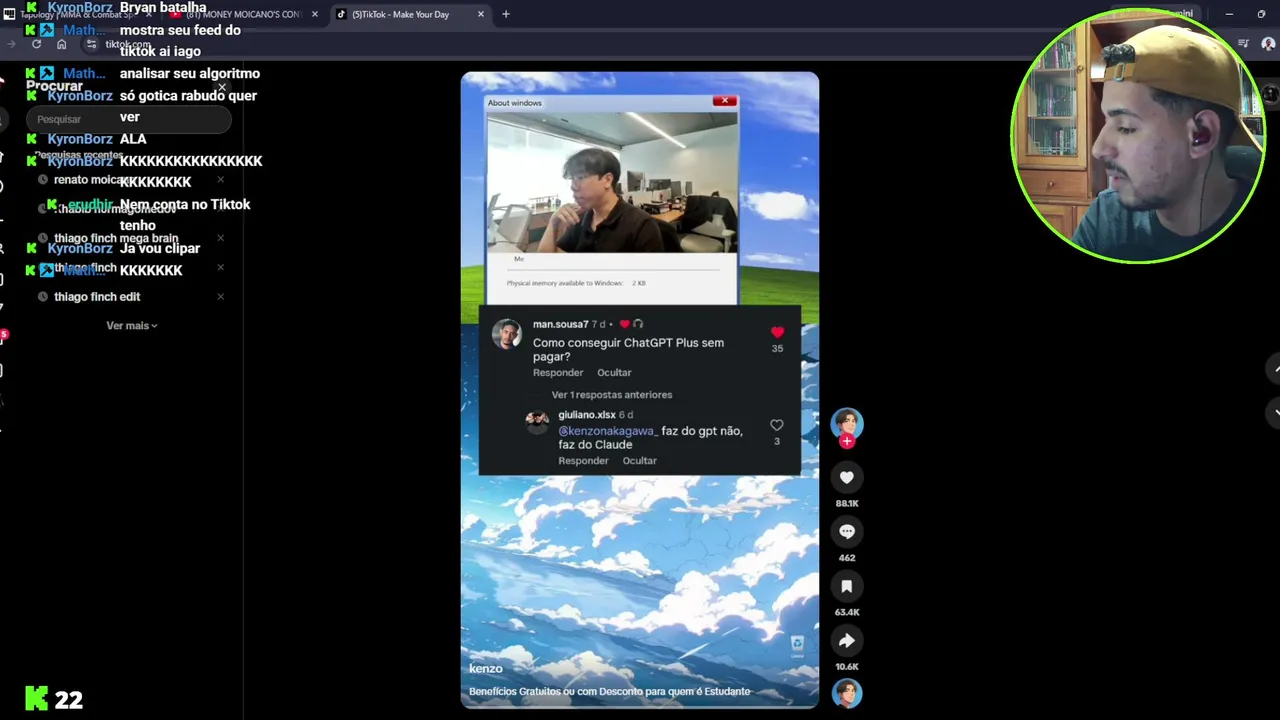Go to the next video with down arrow

tap(1274, 413)
